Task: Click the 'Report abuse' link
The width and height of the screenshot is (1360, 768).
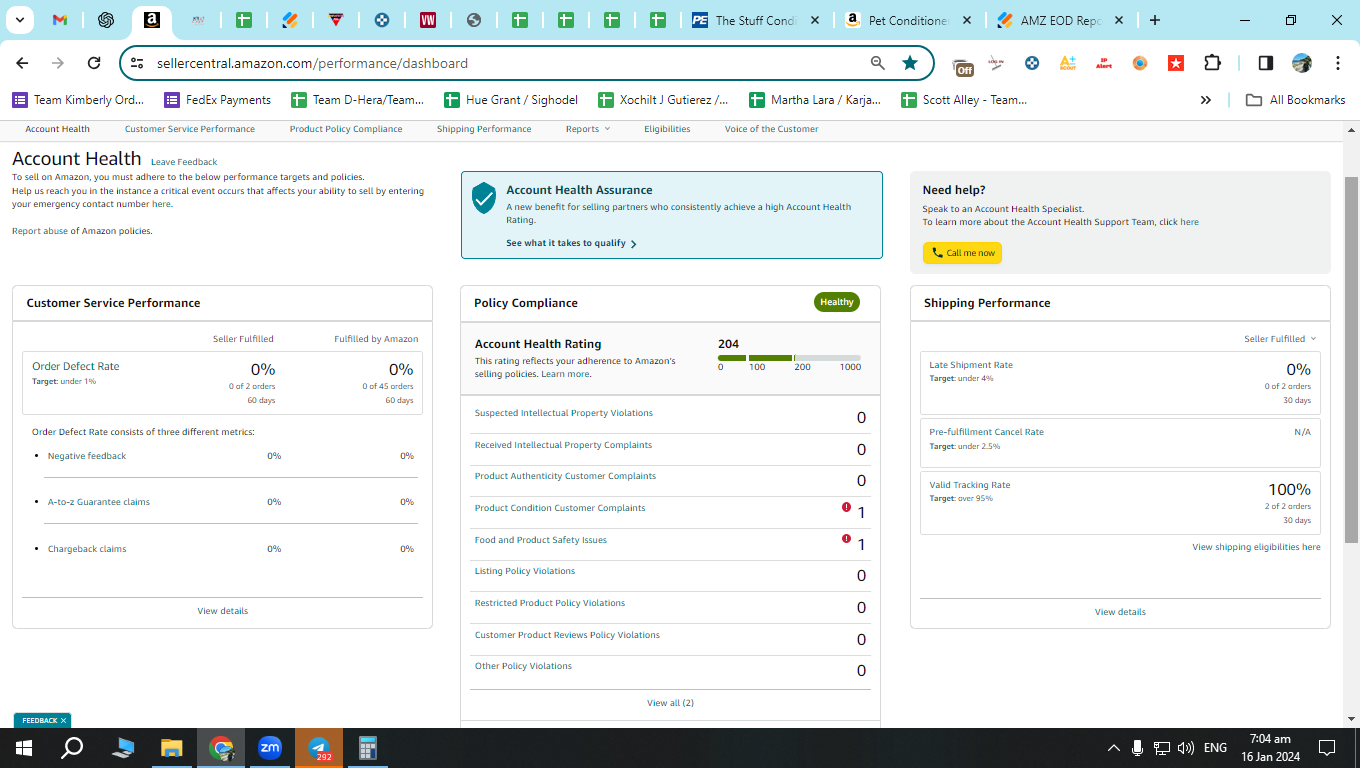Action: coord(40,231)
